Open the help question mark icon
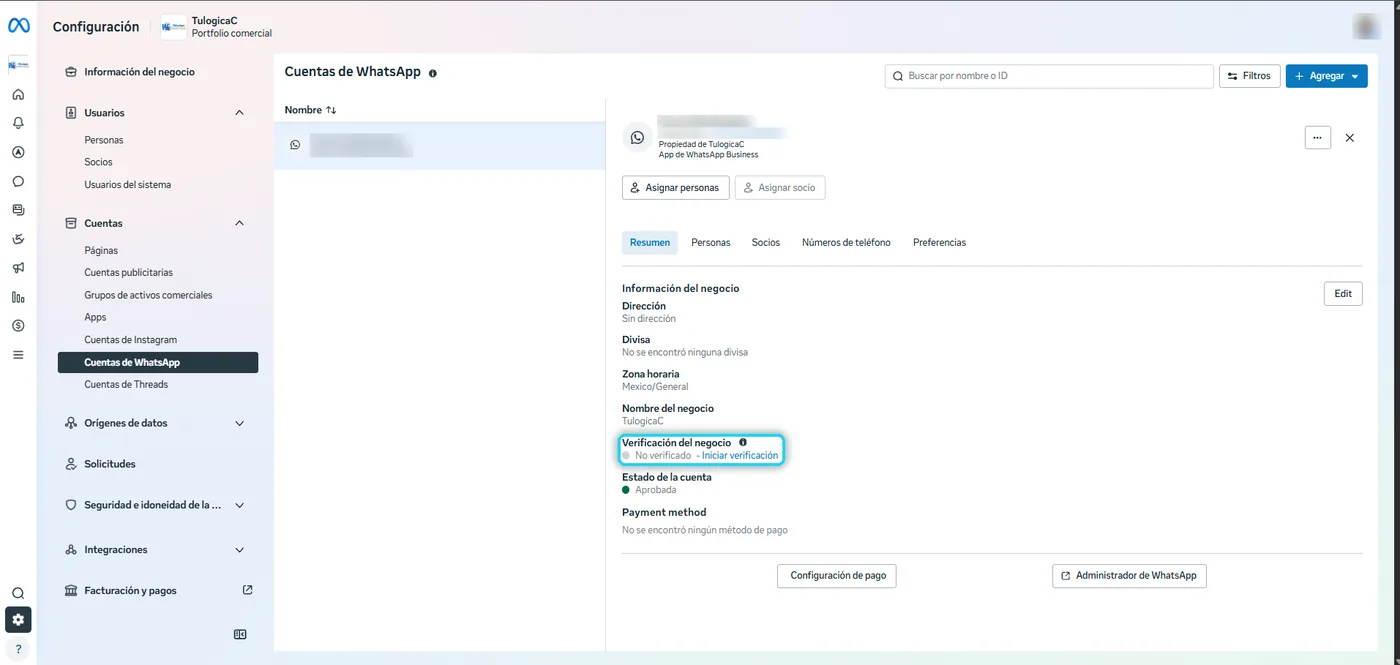The image size is (1400, 665). tap(18, 649)
